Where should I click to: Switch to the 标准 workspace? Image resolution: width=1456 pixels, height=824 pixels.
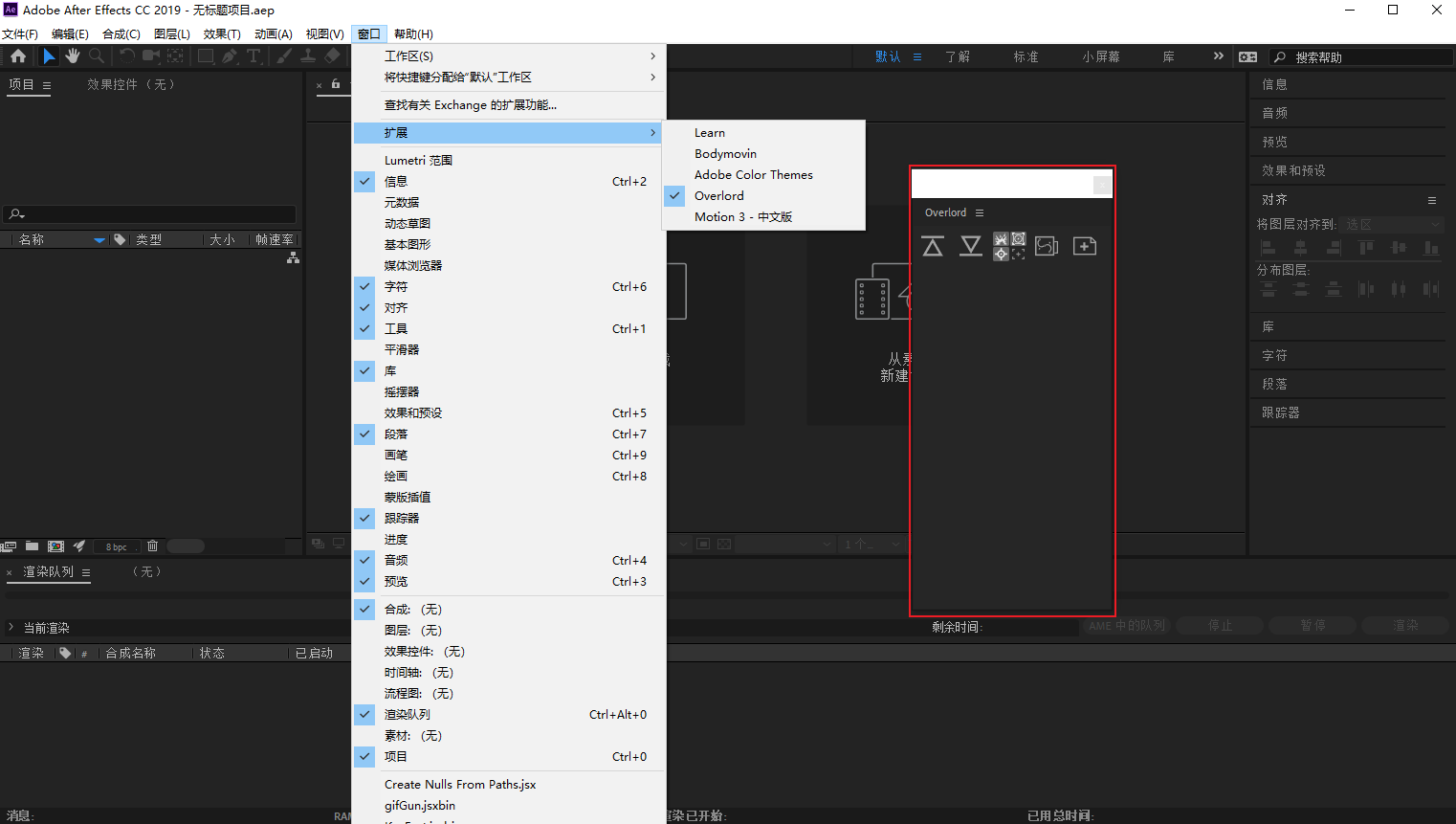[x=1026, y=56]
